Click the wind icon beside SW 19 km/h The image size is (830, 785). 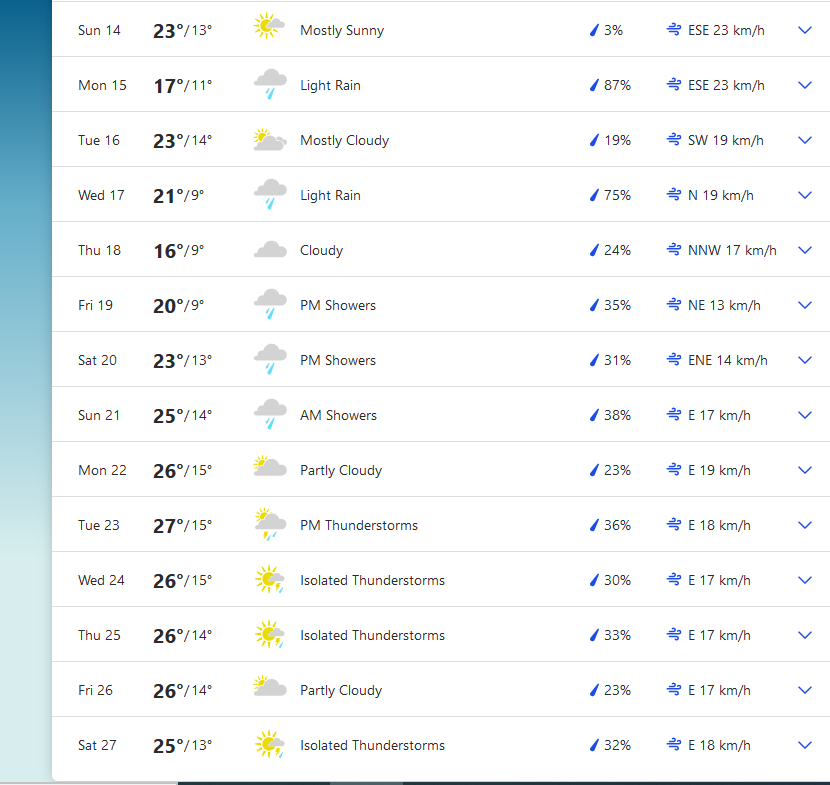pyautogui.click(x=674, y=140)
